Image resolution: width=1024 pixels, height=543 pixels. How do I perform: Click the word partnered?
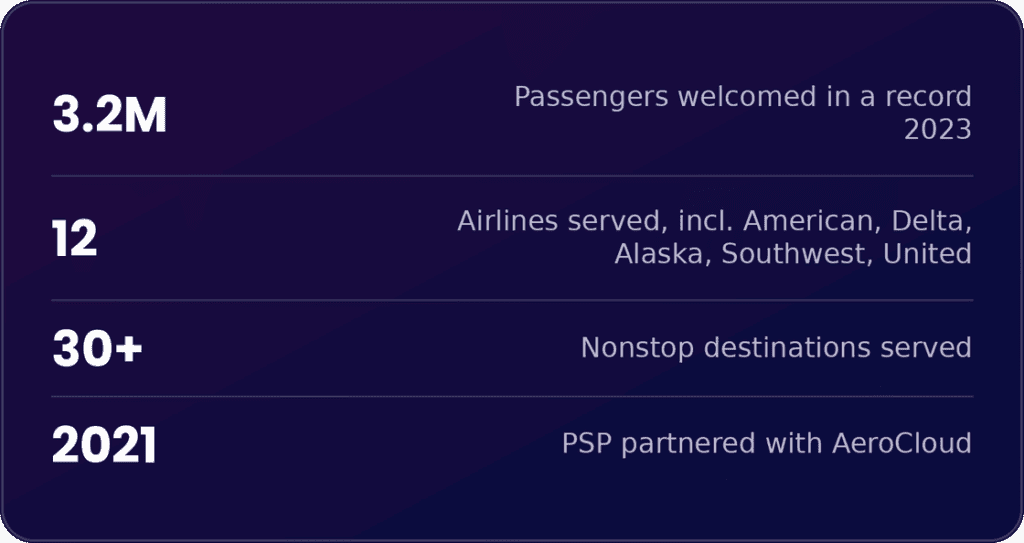[688, 445]
